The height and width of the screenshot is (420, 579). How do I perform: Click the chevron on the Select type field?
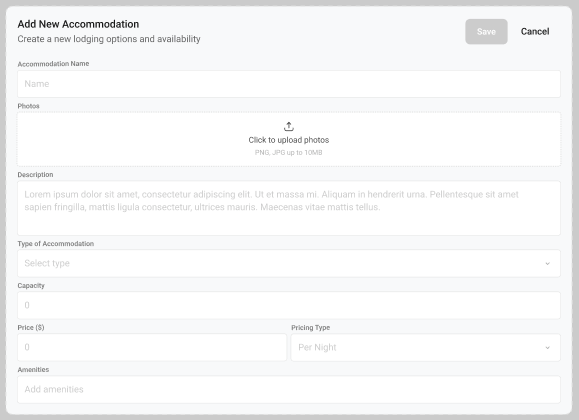click(x=548, y=263)
